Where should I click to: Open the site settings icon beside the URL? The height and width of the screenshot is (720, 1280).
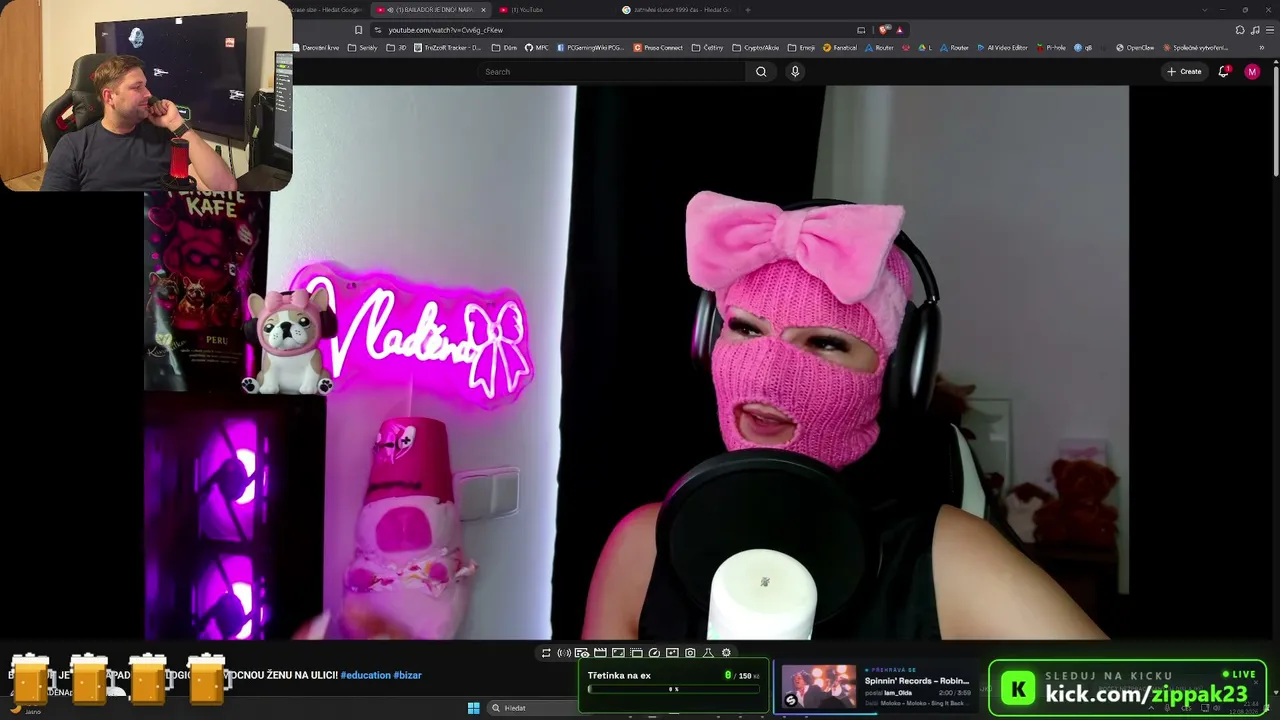[x=378, y=30]
